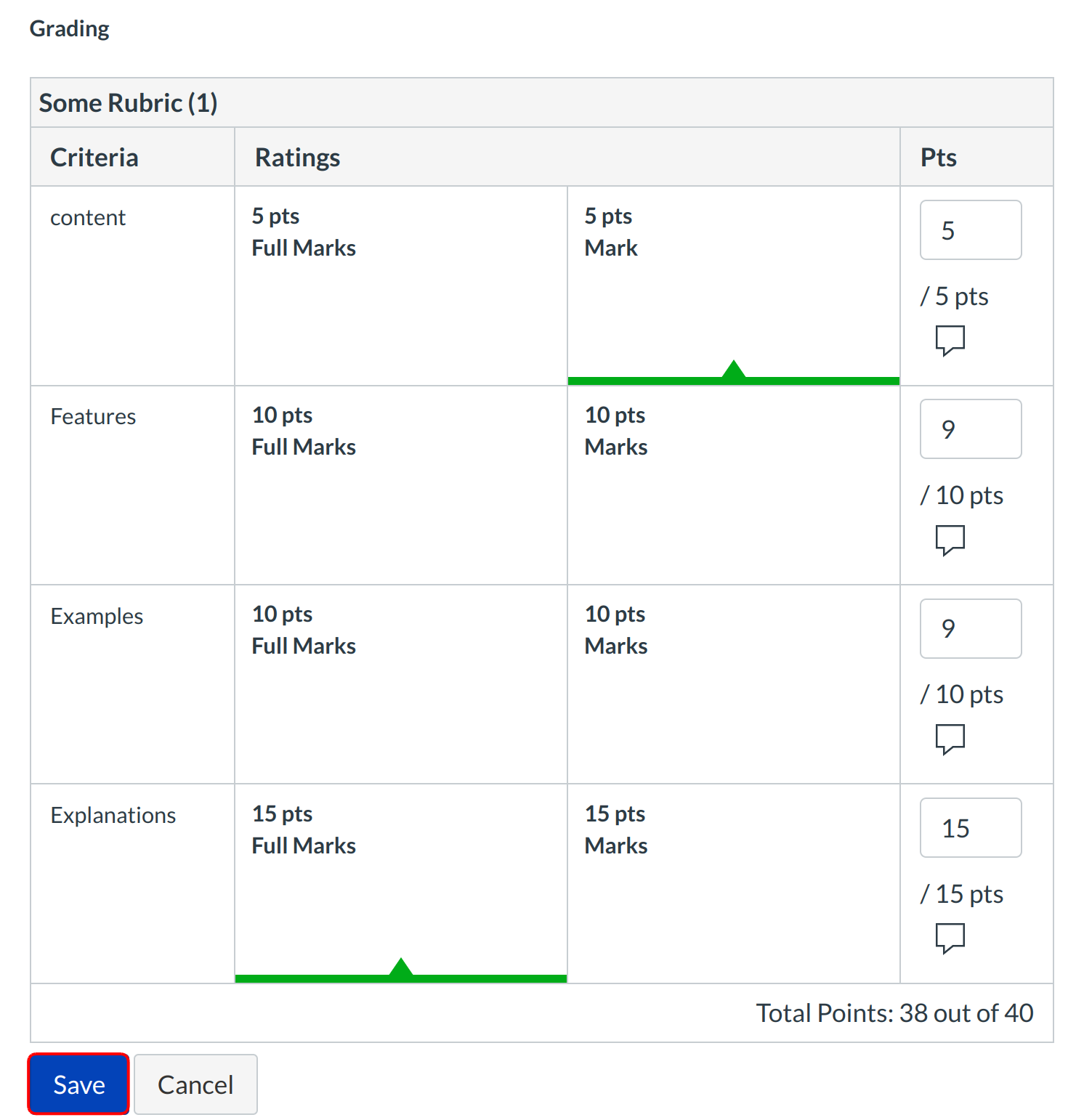Image resolution: width=1084 pixels, height=1120 pixels.
Task: Select content 5 pts Full Marks rating
Action: (400, 285)
